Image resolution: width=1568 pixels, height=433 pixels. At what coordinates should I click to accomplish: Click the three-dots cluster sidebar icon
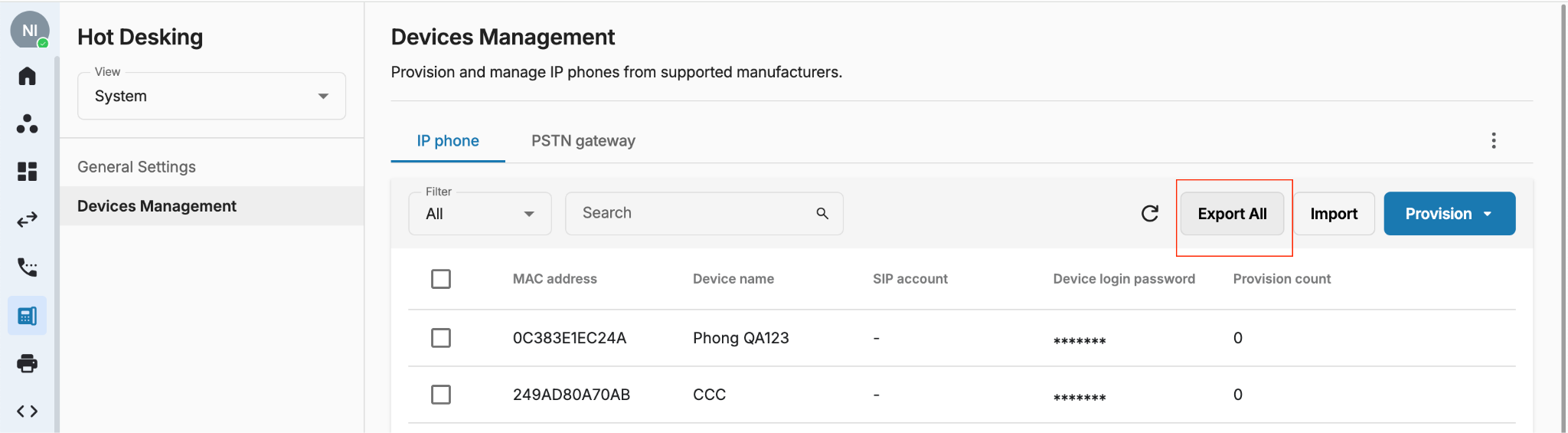tap(27, 123)
